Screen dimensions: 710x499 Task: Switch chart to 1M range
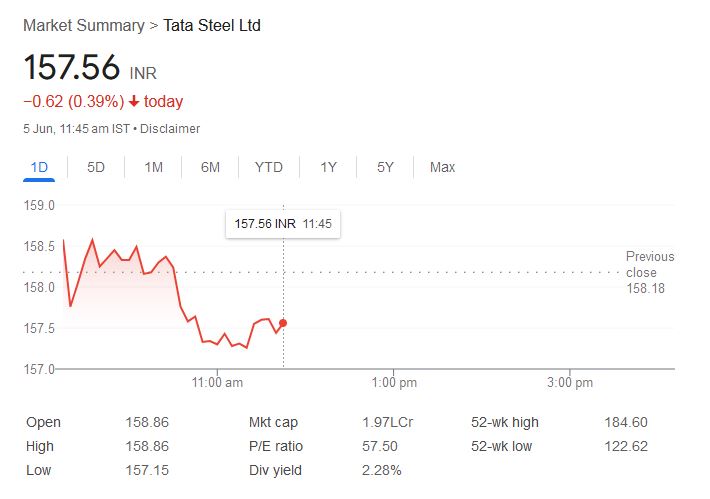(x=153, y=167)
